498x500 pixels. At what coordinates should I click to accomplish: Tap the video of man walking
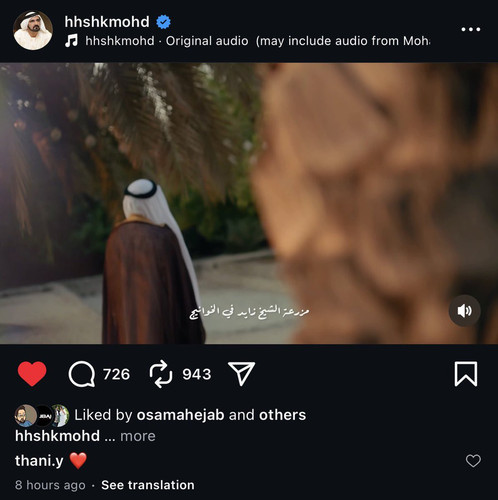pyautogui.click(x=249, y=203)
